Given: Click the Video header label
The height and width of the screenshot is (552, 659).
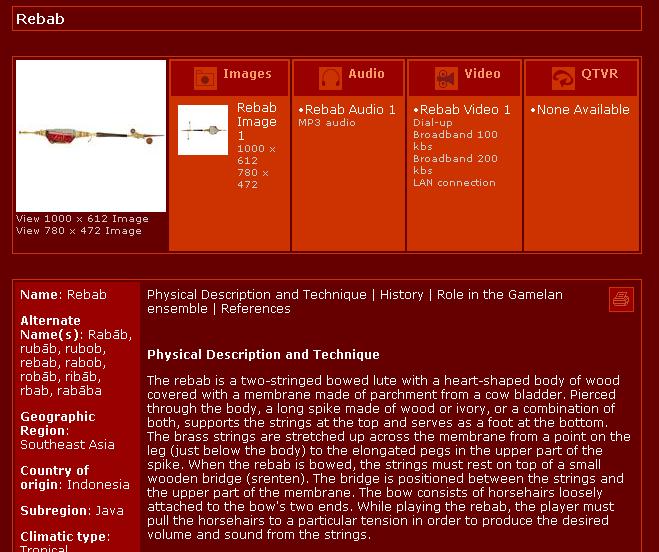Looking at the screenshot, I should (x=482, y=74).
